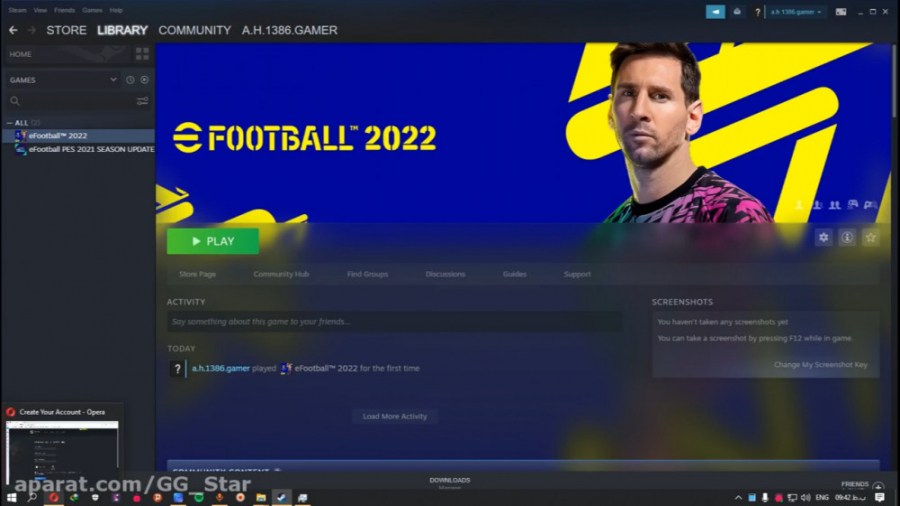900x506 pixels.
Task: Click the PowerPoint taskbar icon
Action: pyautogui.click(x=157, y=498)
